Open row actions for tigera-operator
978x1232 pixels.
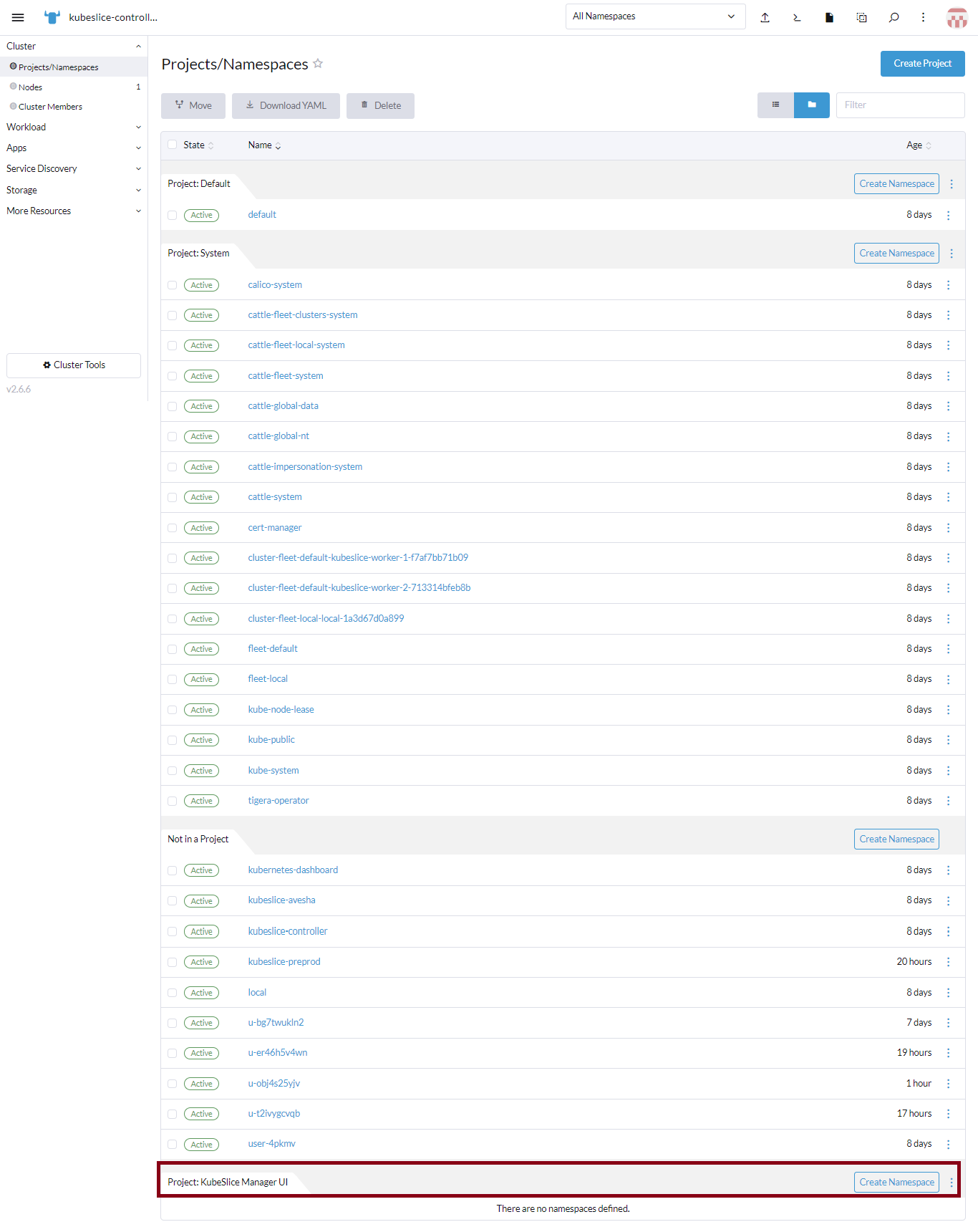(x=949, y=801)
